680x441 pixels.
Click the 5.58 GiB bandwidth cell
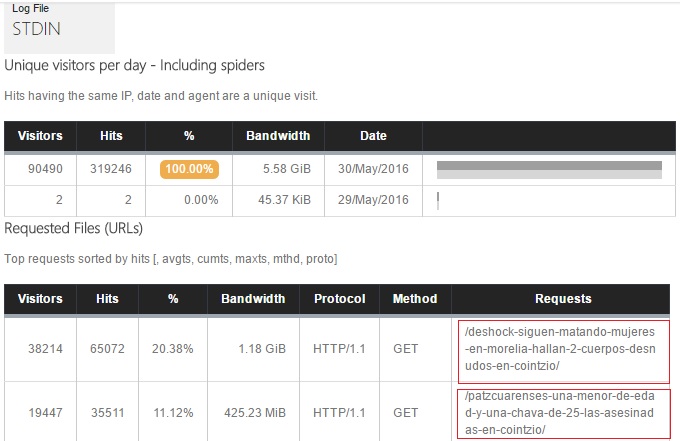coord(285,169)
